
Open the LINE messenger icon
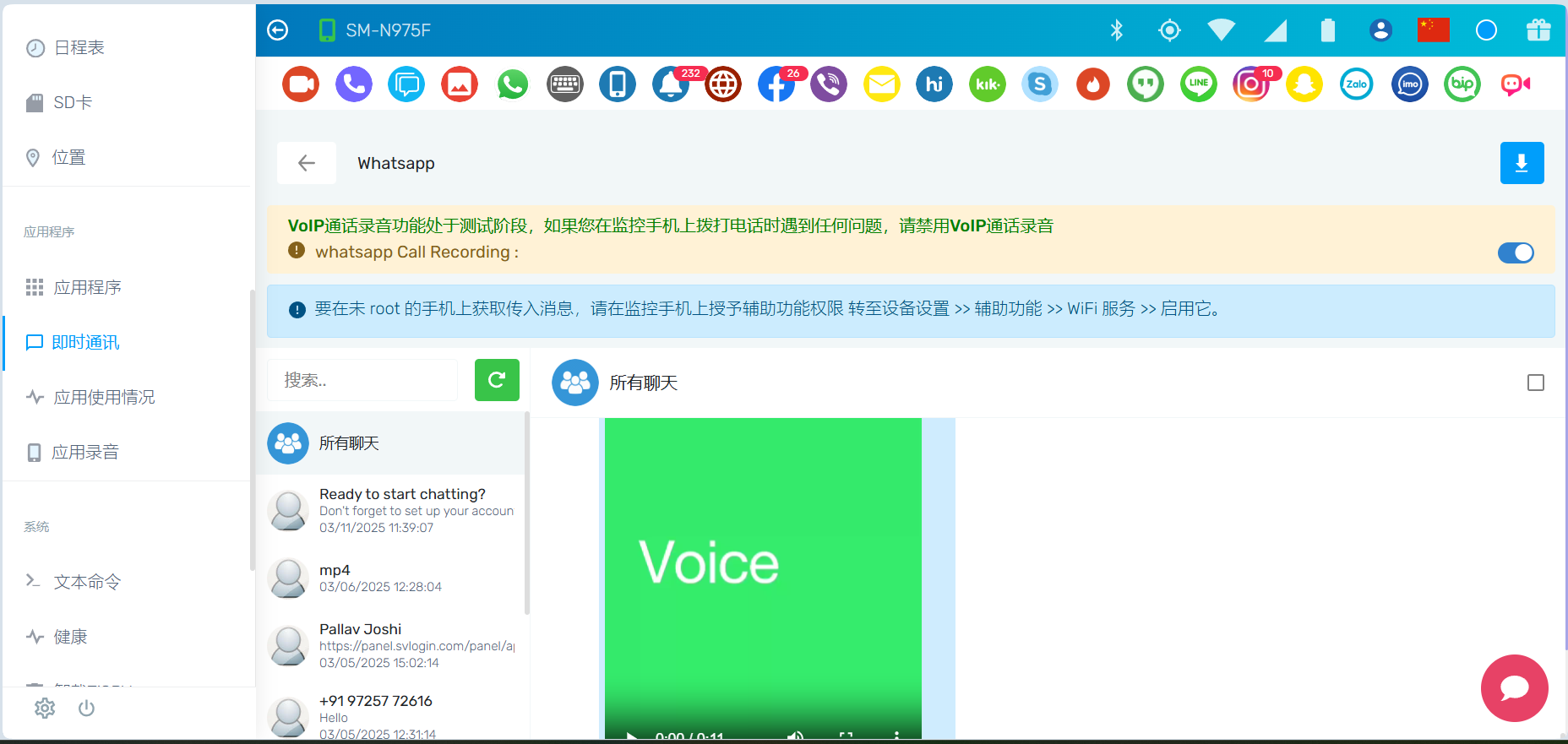click(x=1199, y=84)
